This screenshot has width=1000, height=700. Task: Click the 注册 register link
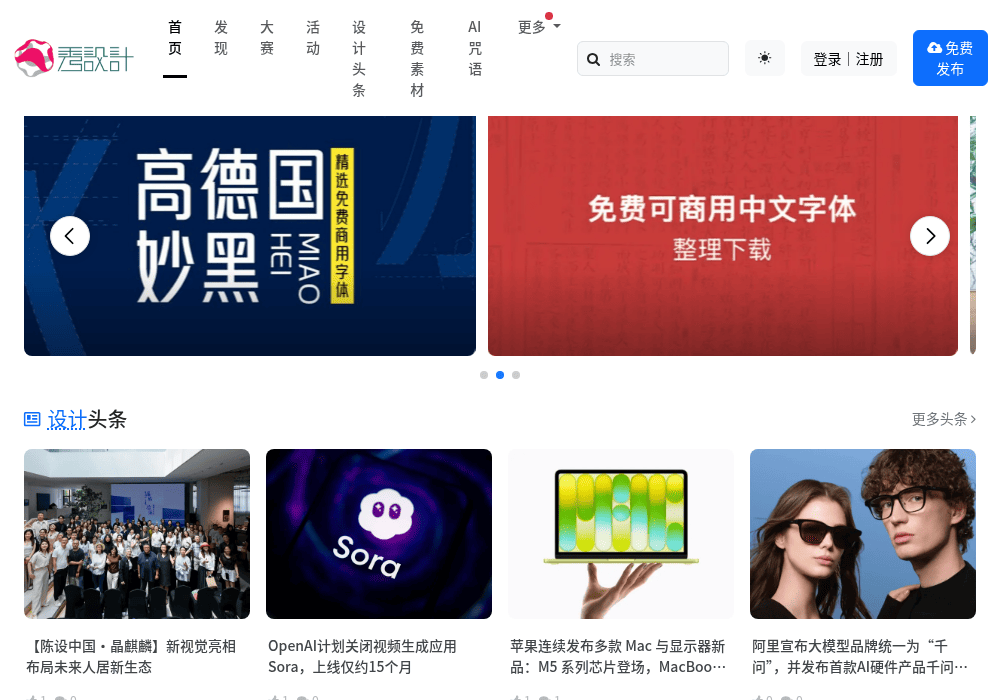tap(869, 59)
